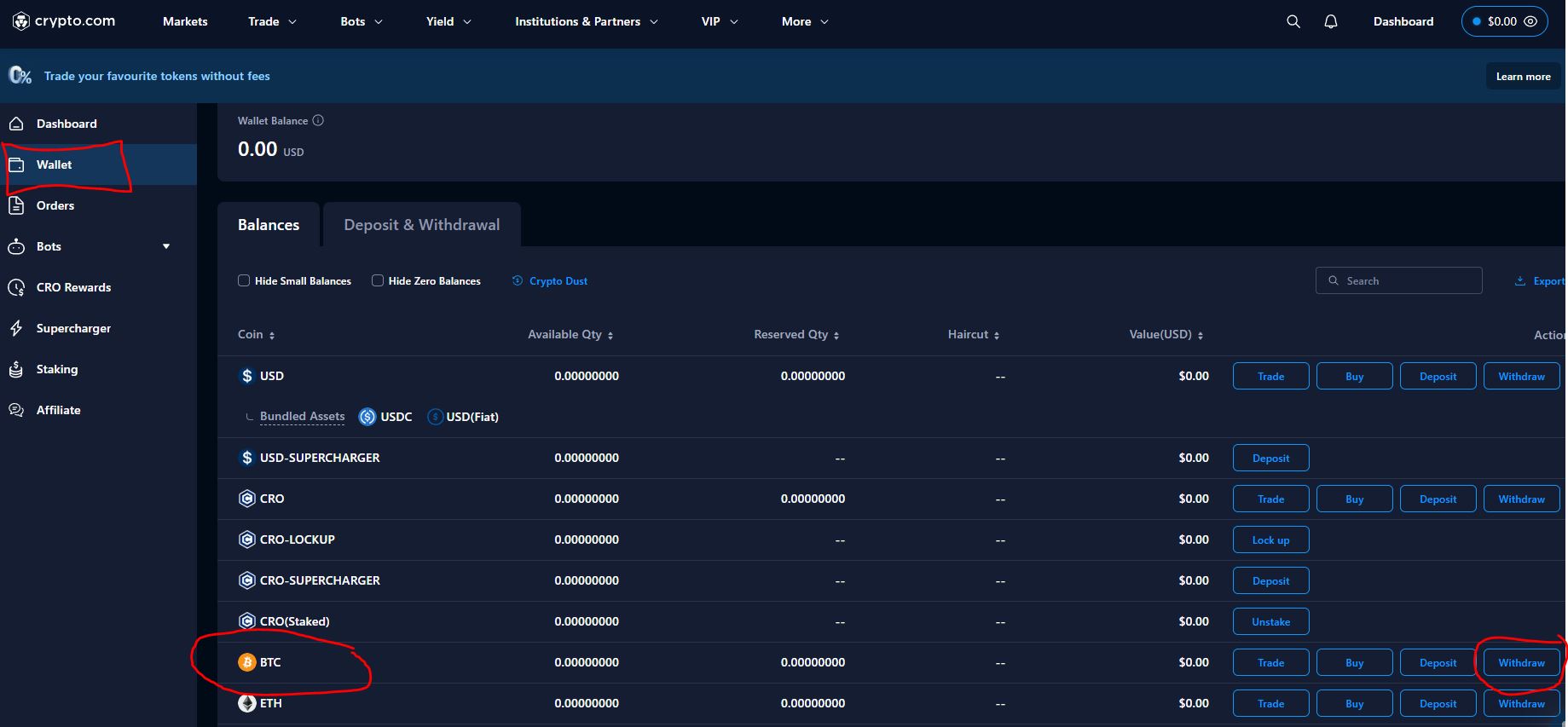This screenshot has height=727, width=1568.
Task: Expand the Trade menu in header
Action: (x=272, y=21)
